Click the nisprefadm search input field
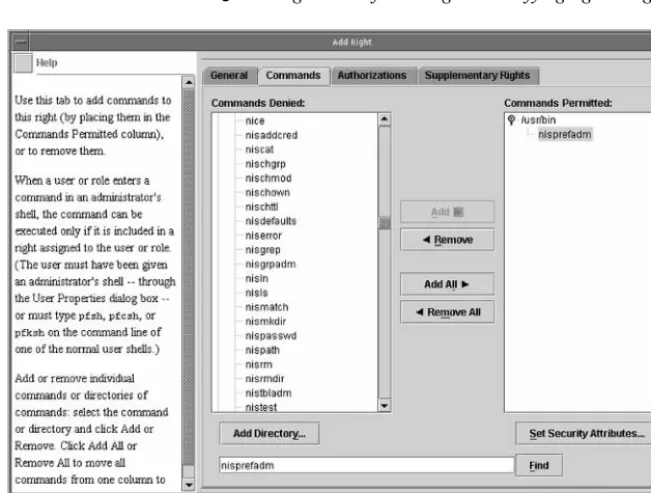Screen dimensions: 651x493 coord(367,465)
